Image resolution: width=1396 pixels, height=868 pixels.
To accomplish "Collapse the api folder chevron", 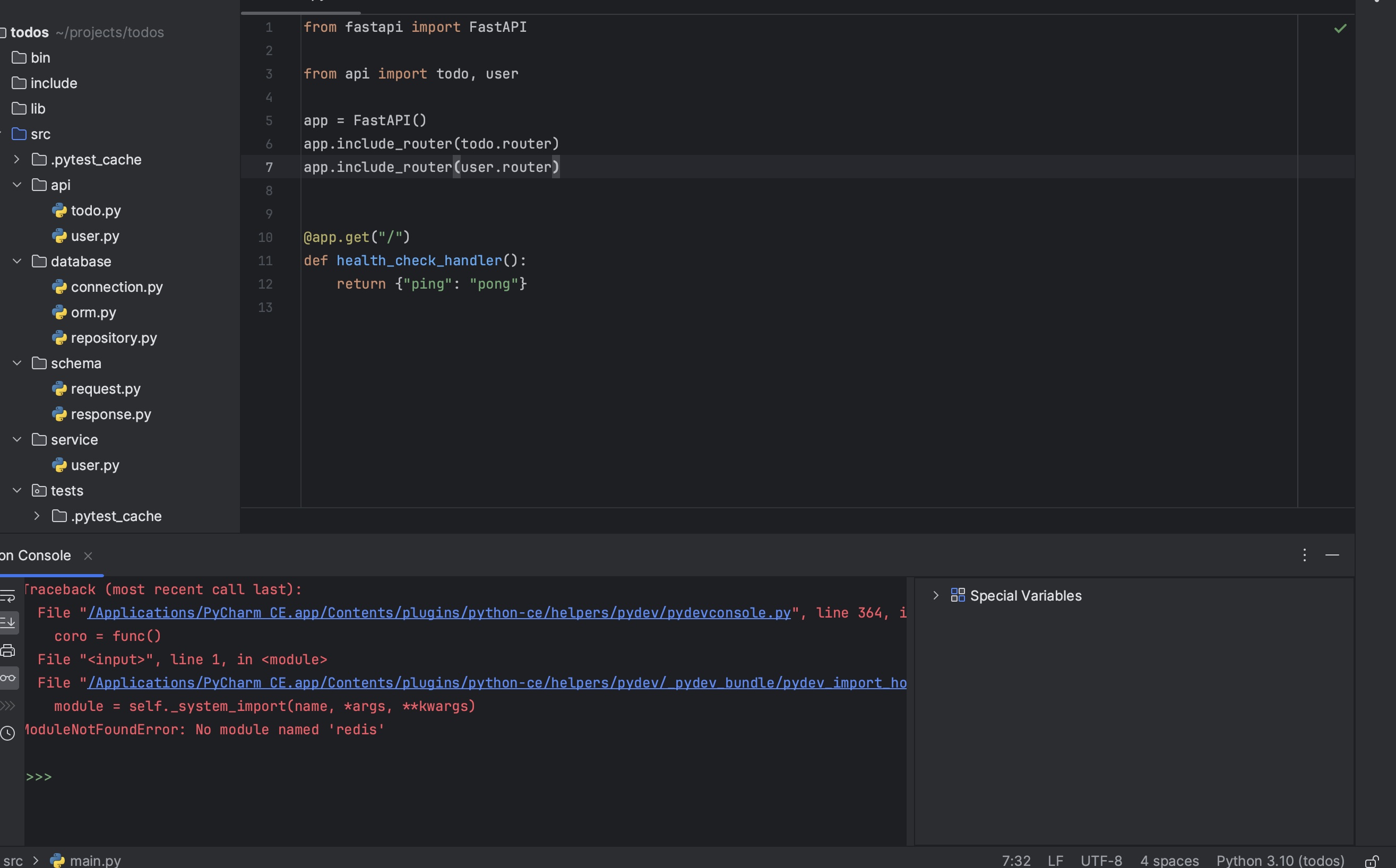I will [16, 185].
